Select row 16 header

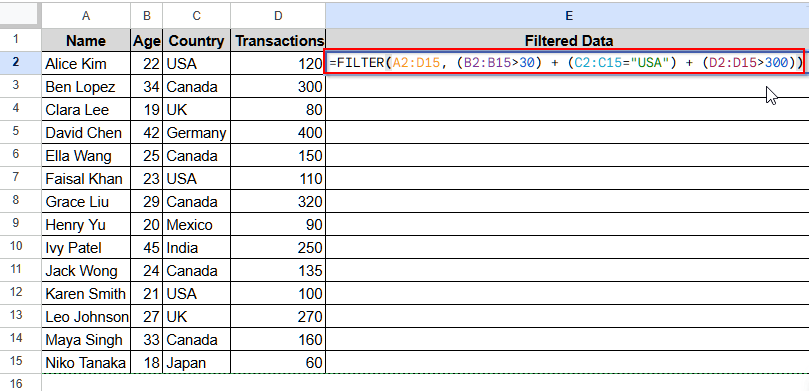pos(15,383)
